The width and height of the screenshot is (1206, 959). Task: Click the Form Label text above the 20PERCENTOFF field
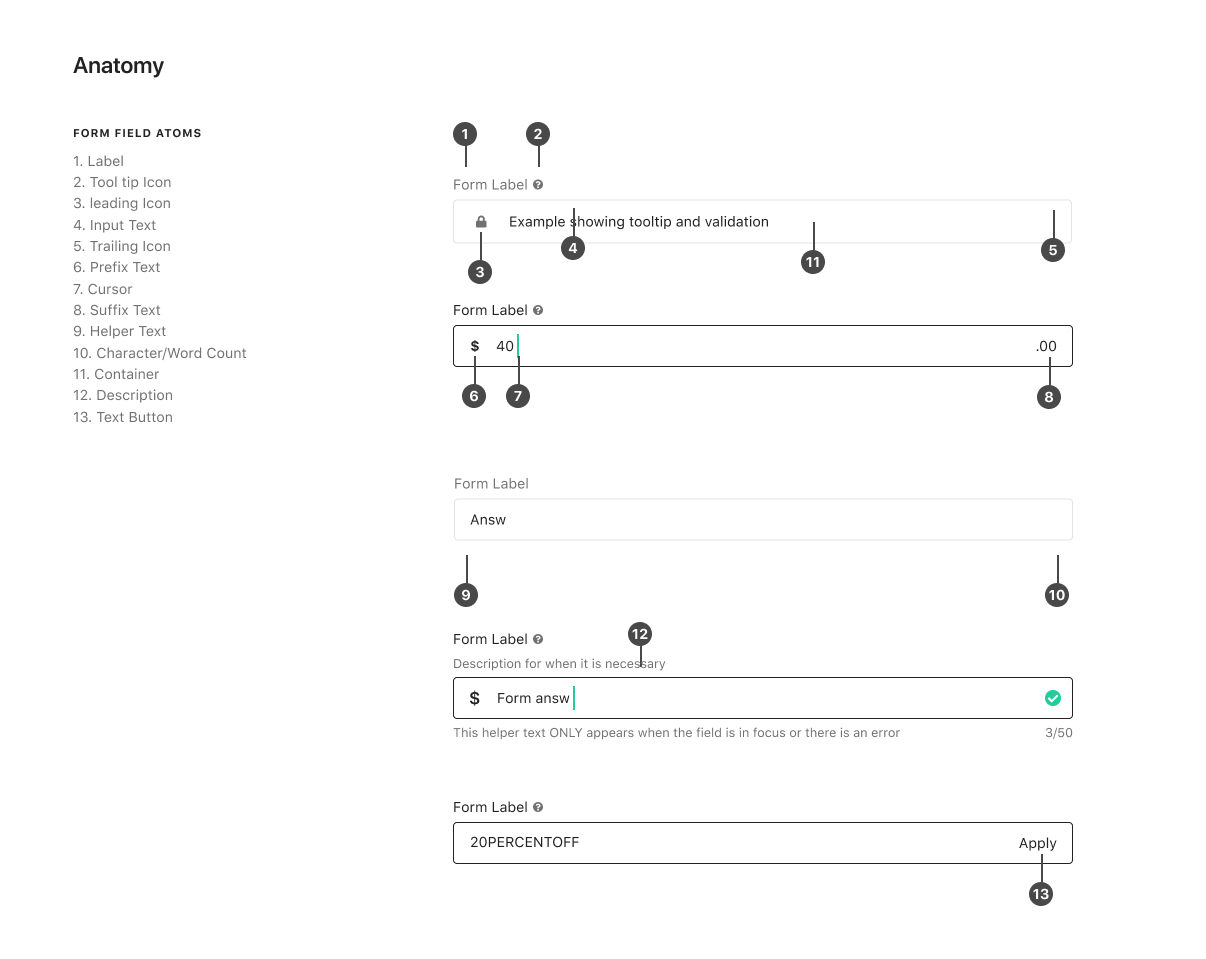[x=490, y=807]
